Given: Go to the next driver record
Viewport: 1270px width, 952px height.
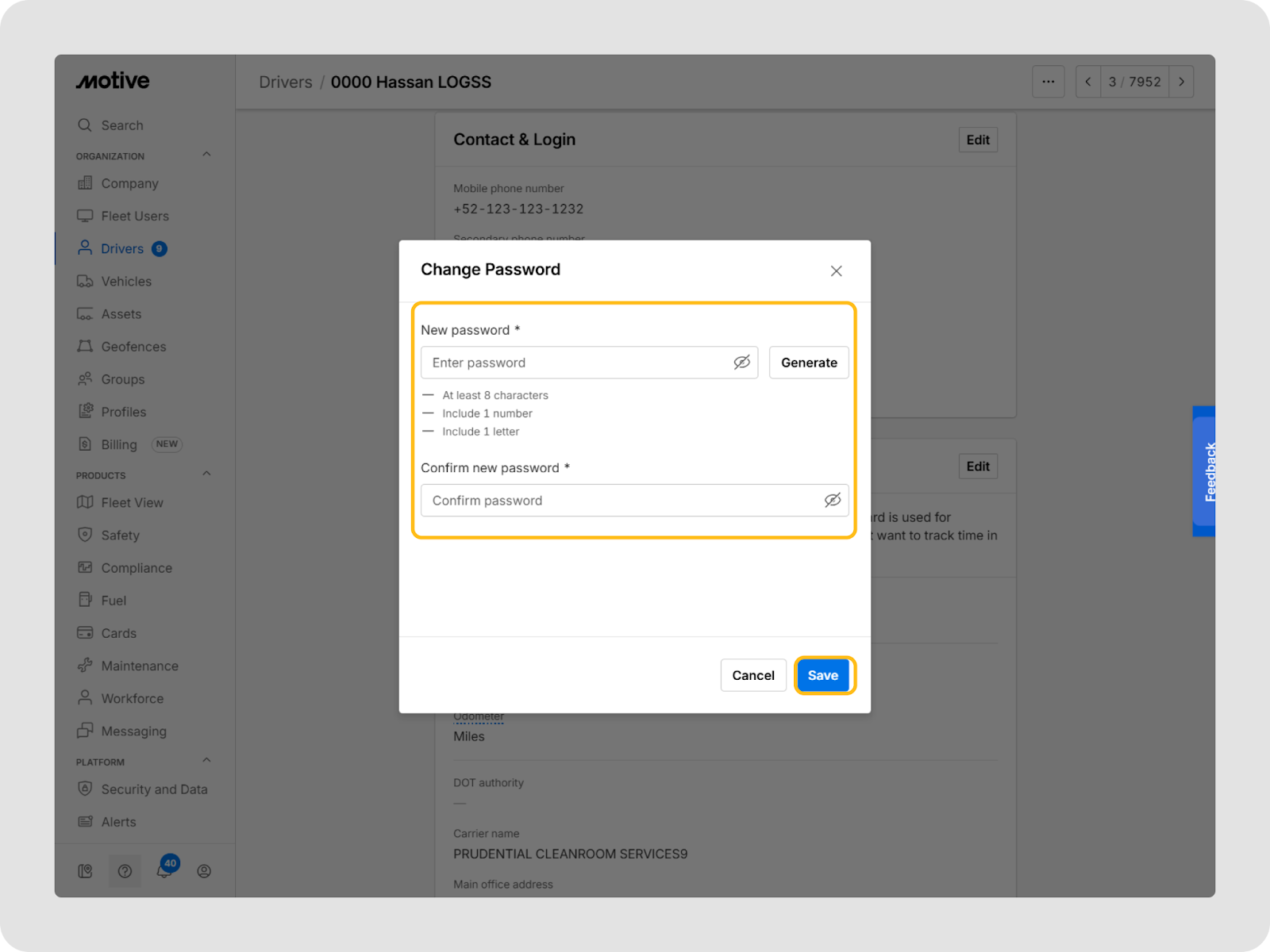Looking at the screenshot, I should pyautogui.click(x=1181, y=82).
